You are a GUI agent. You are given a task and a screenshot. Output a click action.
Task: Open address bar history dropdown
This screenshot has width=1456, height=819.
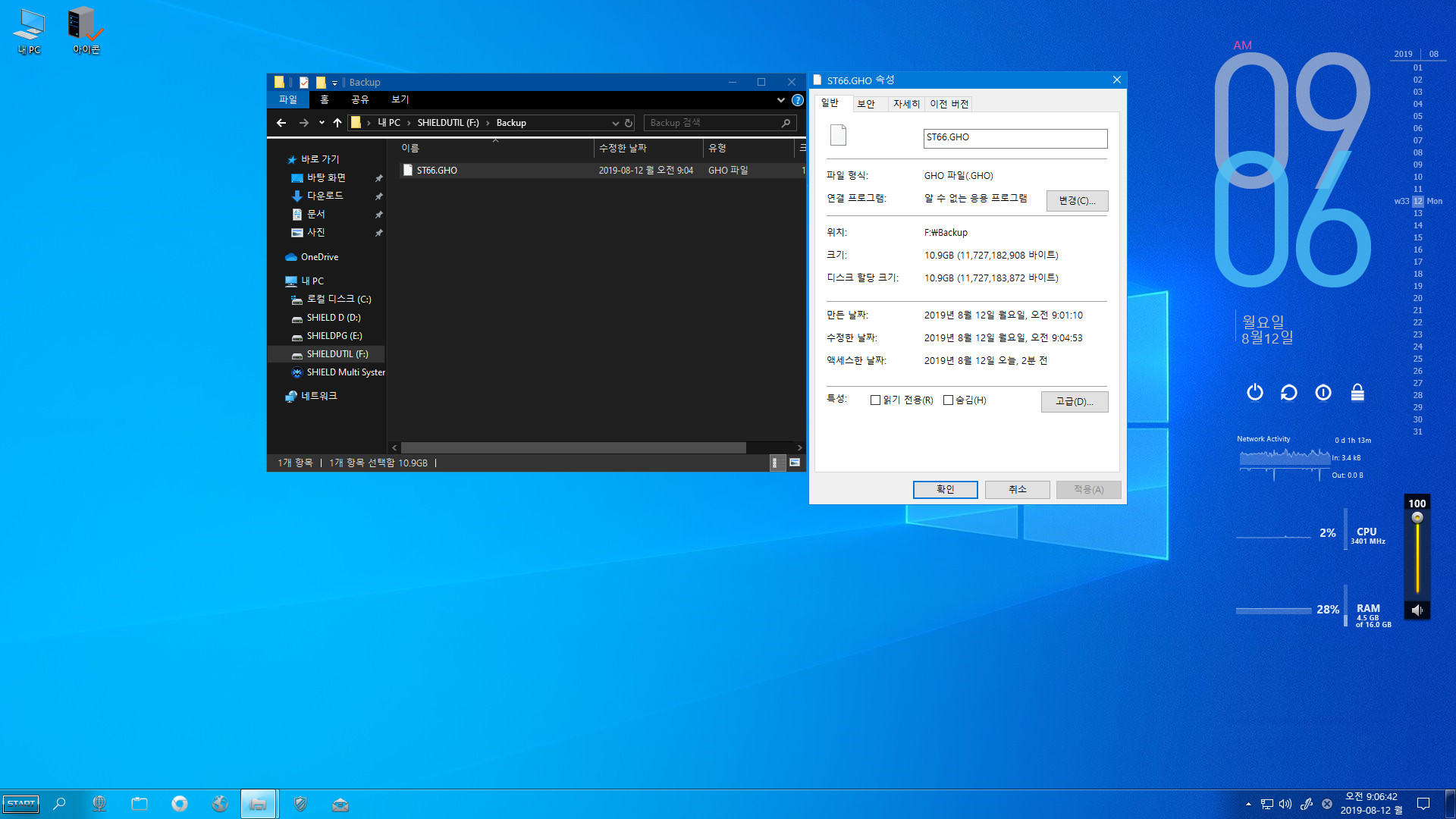(615, 123)
